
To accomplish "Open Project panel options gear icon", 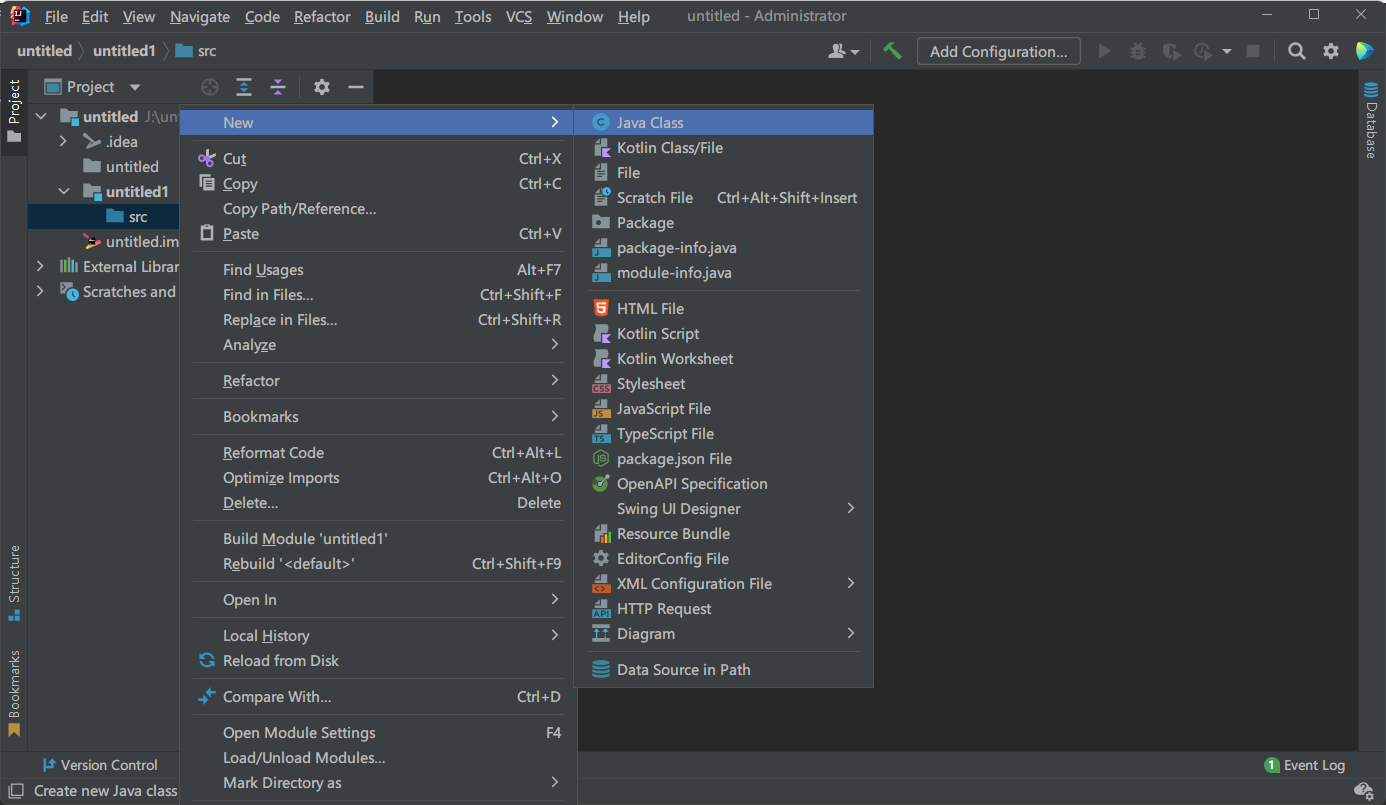I will pyautogui.click(x=321, y=87).
